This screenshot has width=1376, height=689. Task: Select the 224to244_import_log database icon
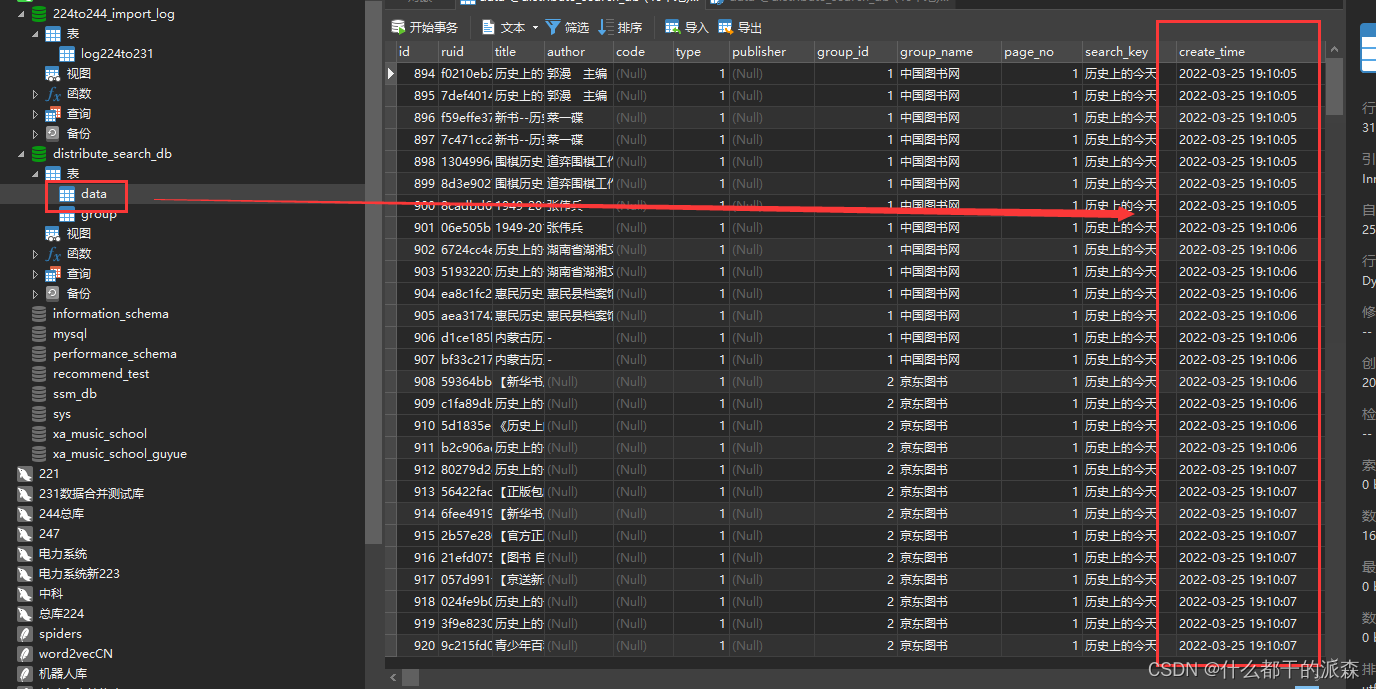pos(39,14)
